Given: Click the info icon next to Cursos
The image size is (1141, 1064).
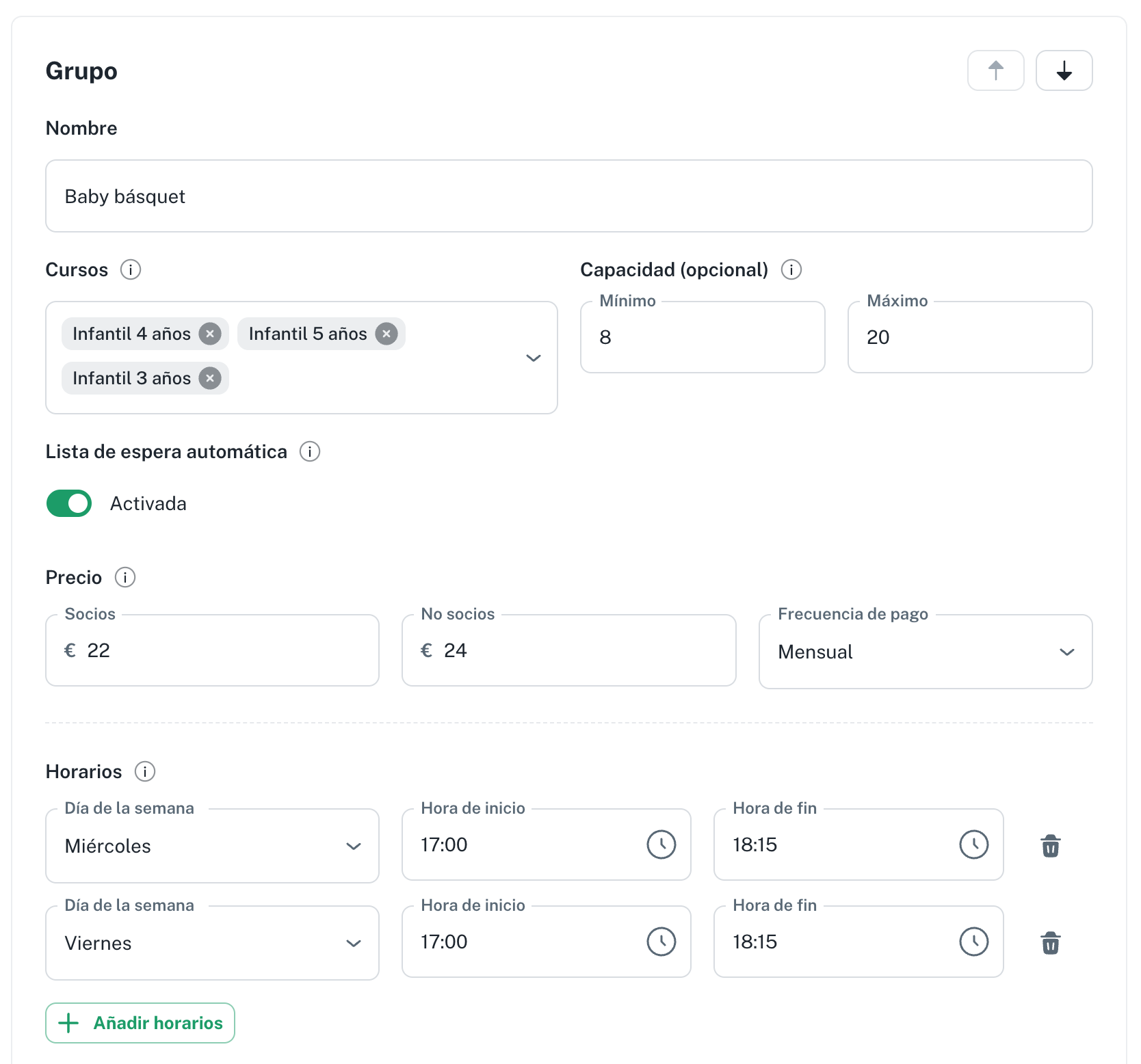Looking at the screenshot, I should (x=131, y=269).
